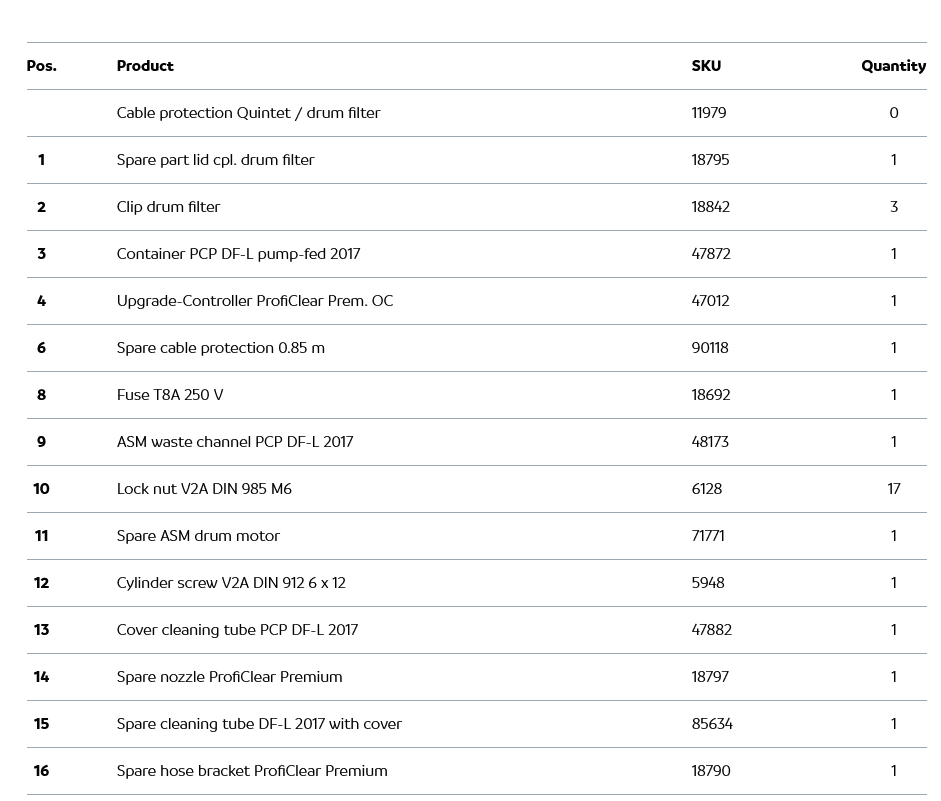Click the Product column header
941x801 pixels.
[x=145, y=66]
